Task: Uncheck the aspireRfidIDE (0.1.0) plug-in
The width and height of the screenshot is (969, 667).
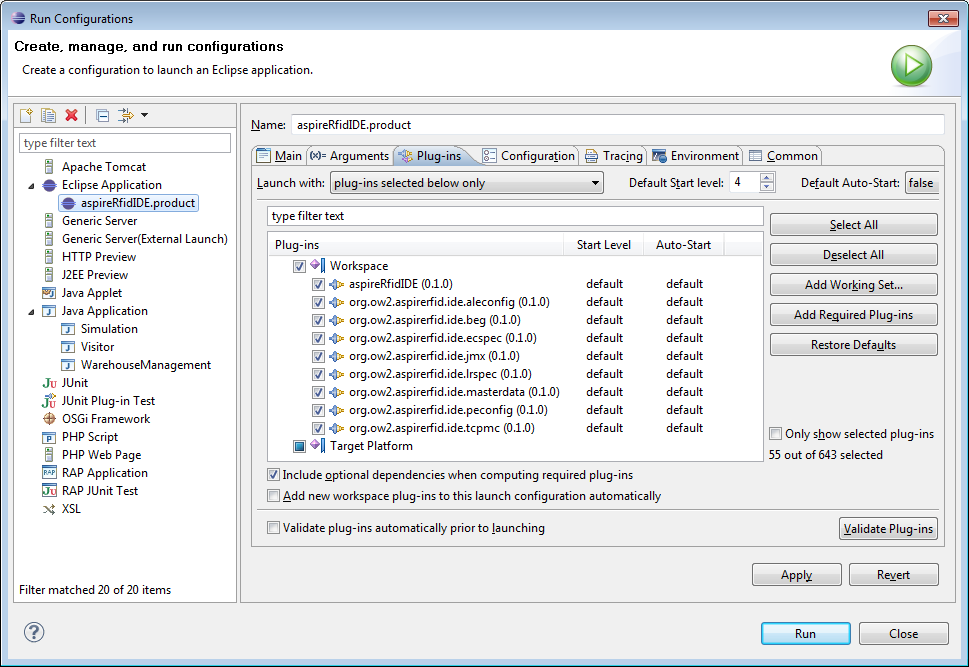Action: pos(318,284)
